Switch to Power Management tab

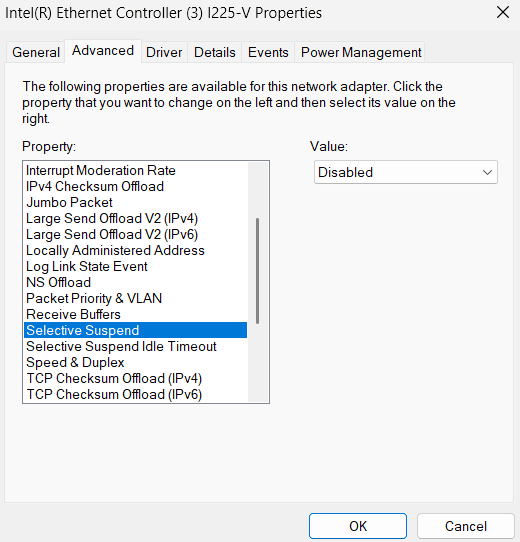click(361, 53)
